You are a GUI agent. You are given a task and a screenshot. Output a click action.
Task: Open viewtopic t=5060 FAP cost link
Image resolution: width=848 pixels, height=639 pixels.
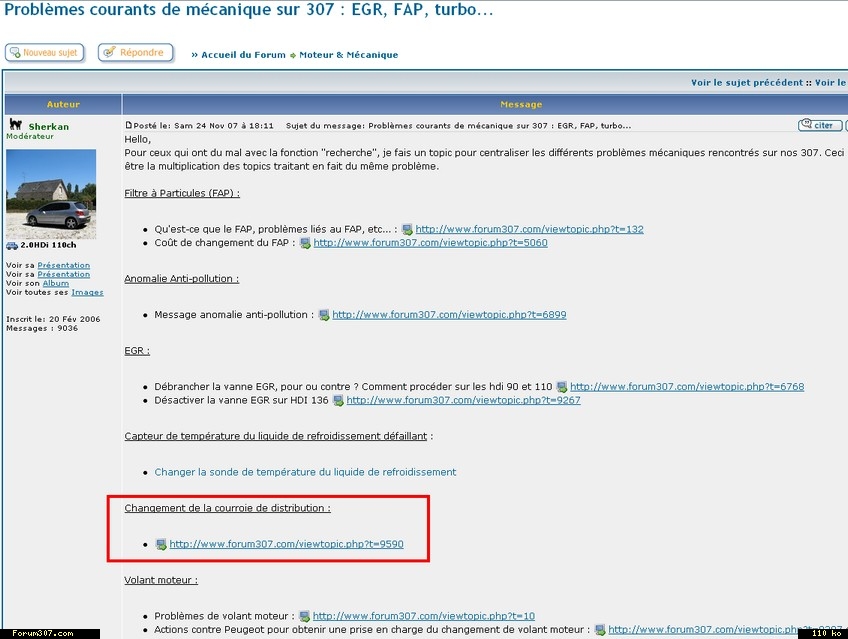(x=430, y=243)
